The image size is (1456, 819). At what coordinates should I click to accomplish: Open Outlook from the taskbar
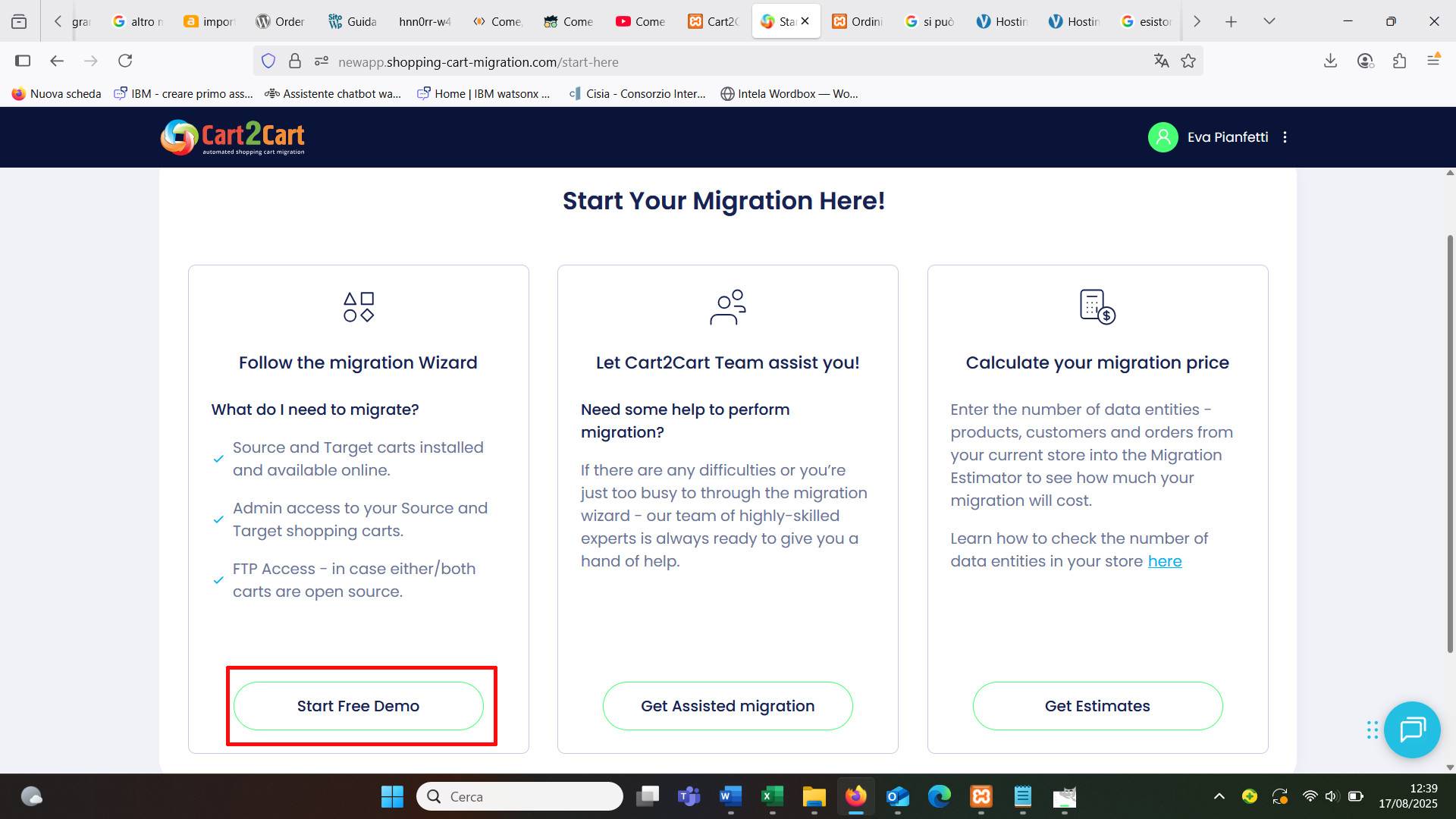pyautogui.click(x=897, y=796)
